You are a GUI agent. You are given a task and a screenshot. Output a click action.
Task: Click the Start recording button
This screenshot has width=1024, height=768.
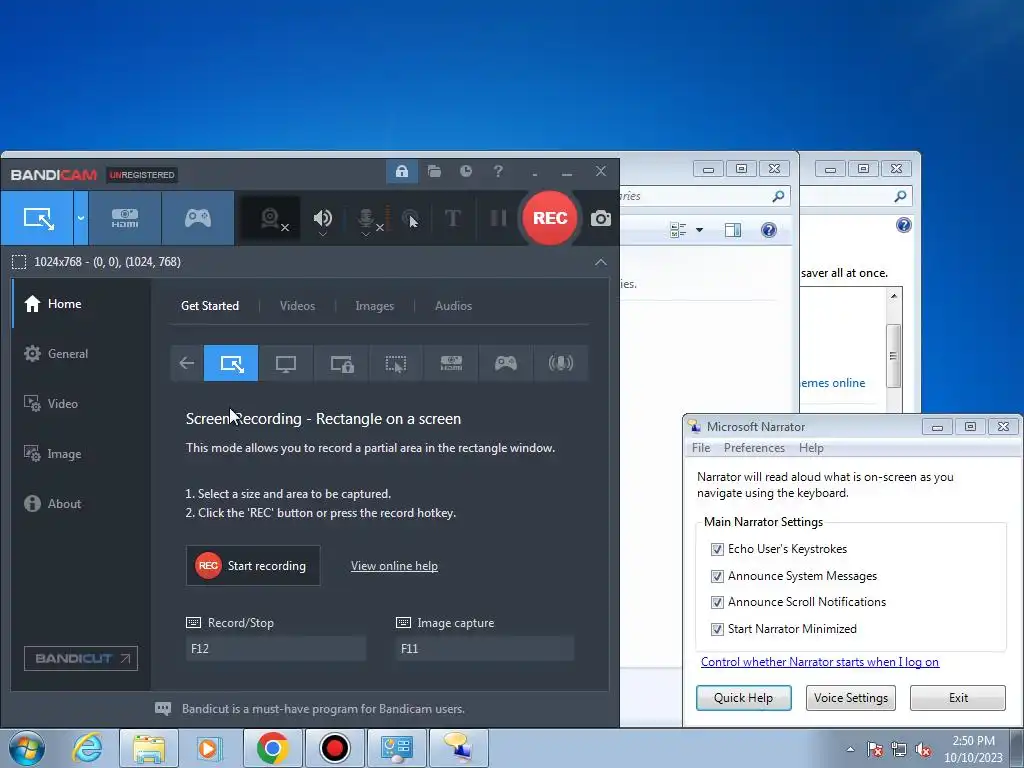coord(253,566)
